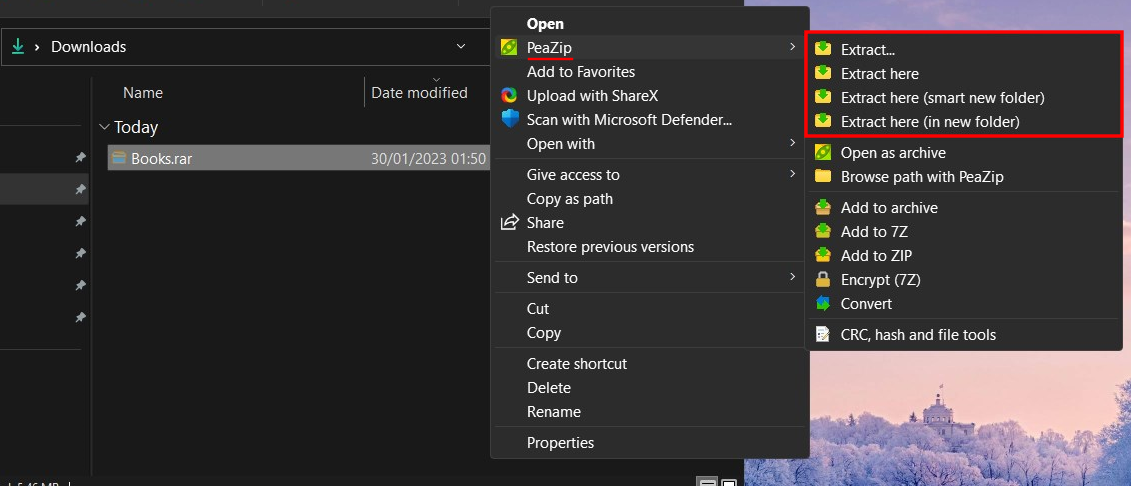Click the PeaZip icon in context menu
Viewport: 1131px width, 486px height.
[509, 48]
